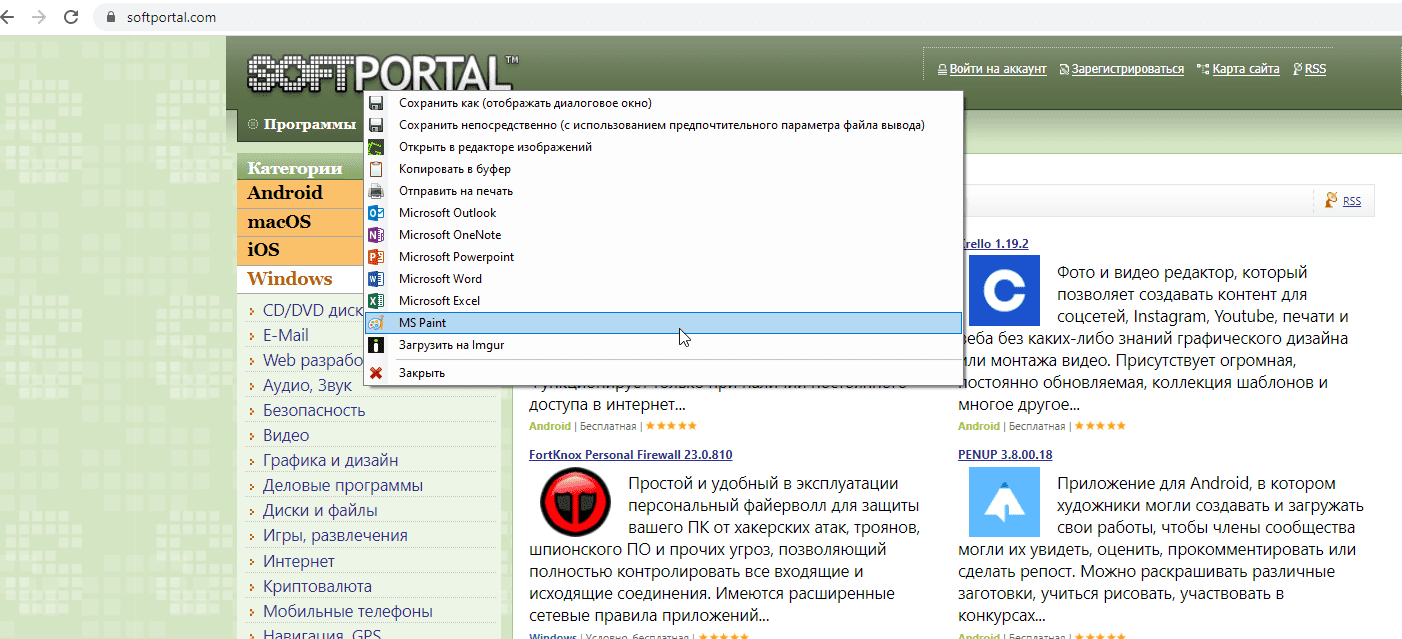Image resolution: width=1402 pixels, height=639 pixels.
Task: Open the 'Криптовалюта' category
Action: pyautogui.click(x=317, y=586)
